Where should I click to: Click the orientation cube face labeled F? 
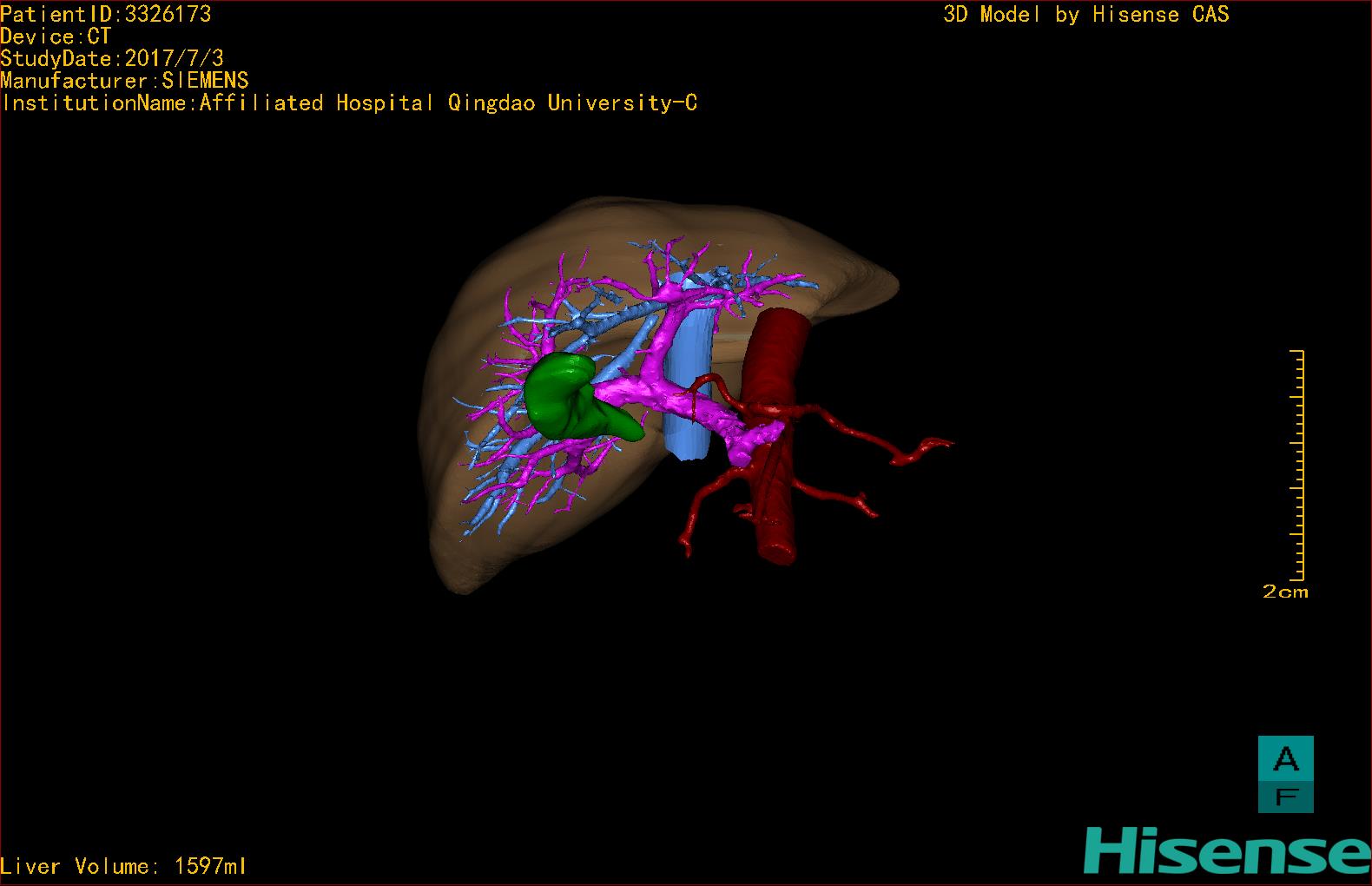1286,797
